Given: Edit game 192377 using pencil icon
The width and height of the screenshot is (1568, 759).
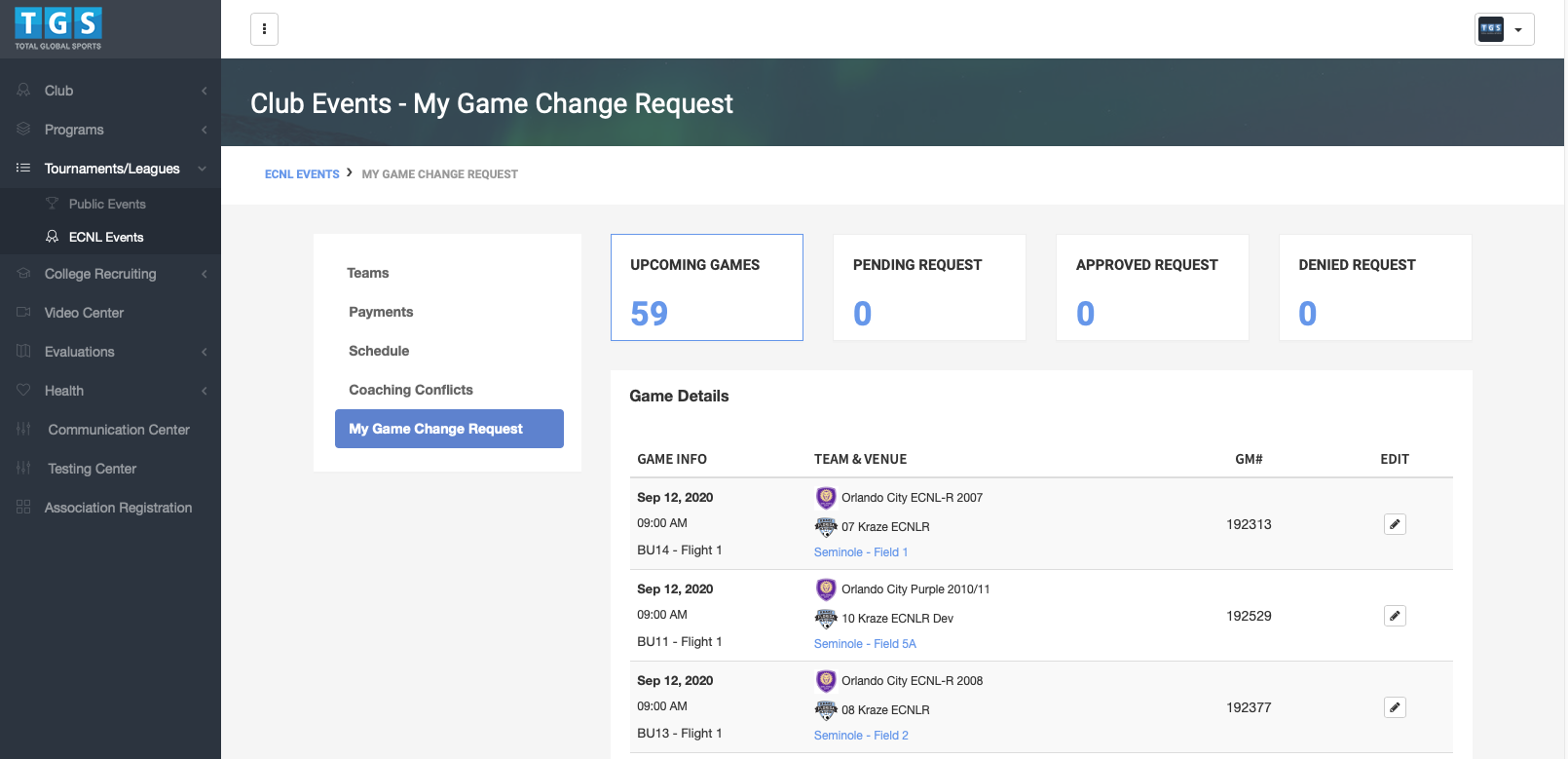Looking at the screenshot, I should tap(1395, 707).
